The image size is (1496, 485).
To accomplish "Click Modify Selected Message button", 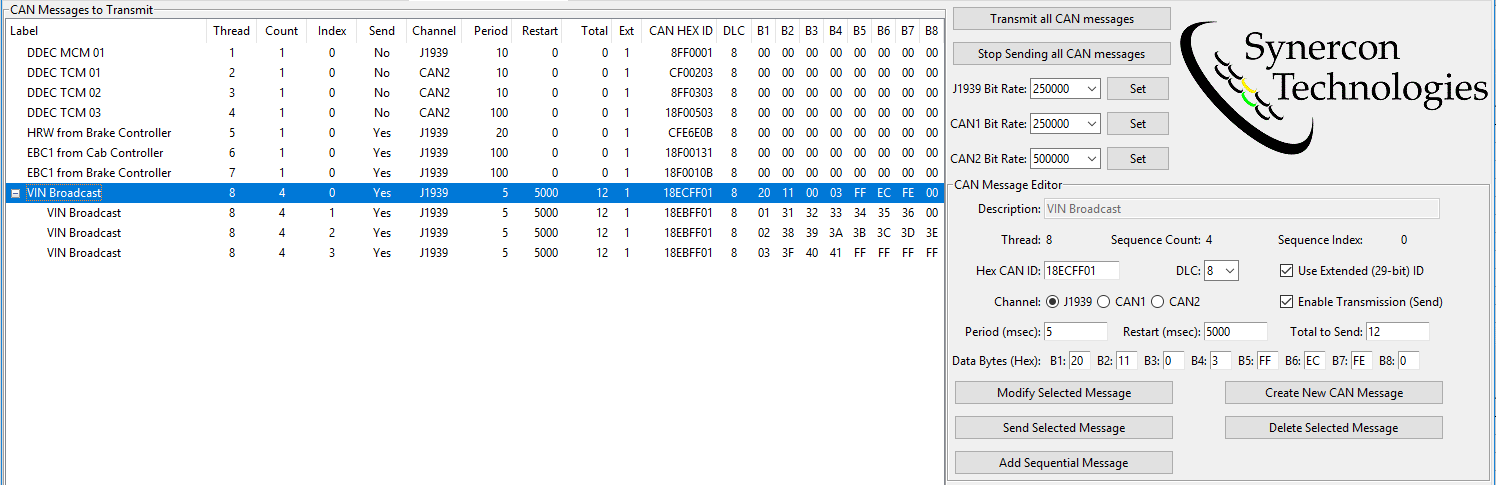I will click(1064, 393).
